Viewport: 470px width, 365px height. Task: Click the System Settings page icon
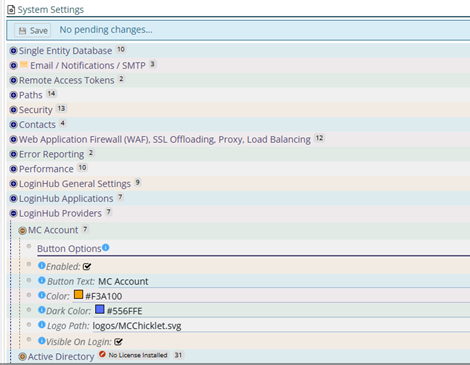click(x=11, y=10)
